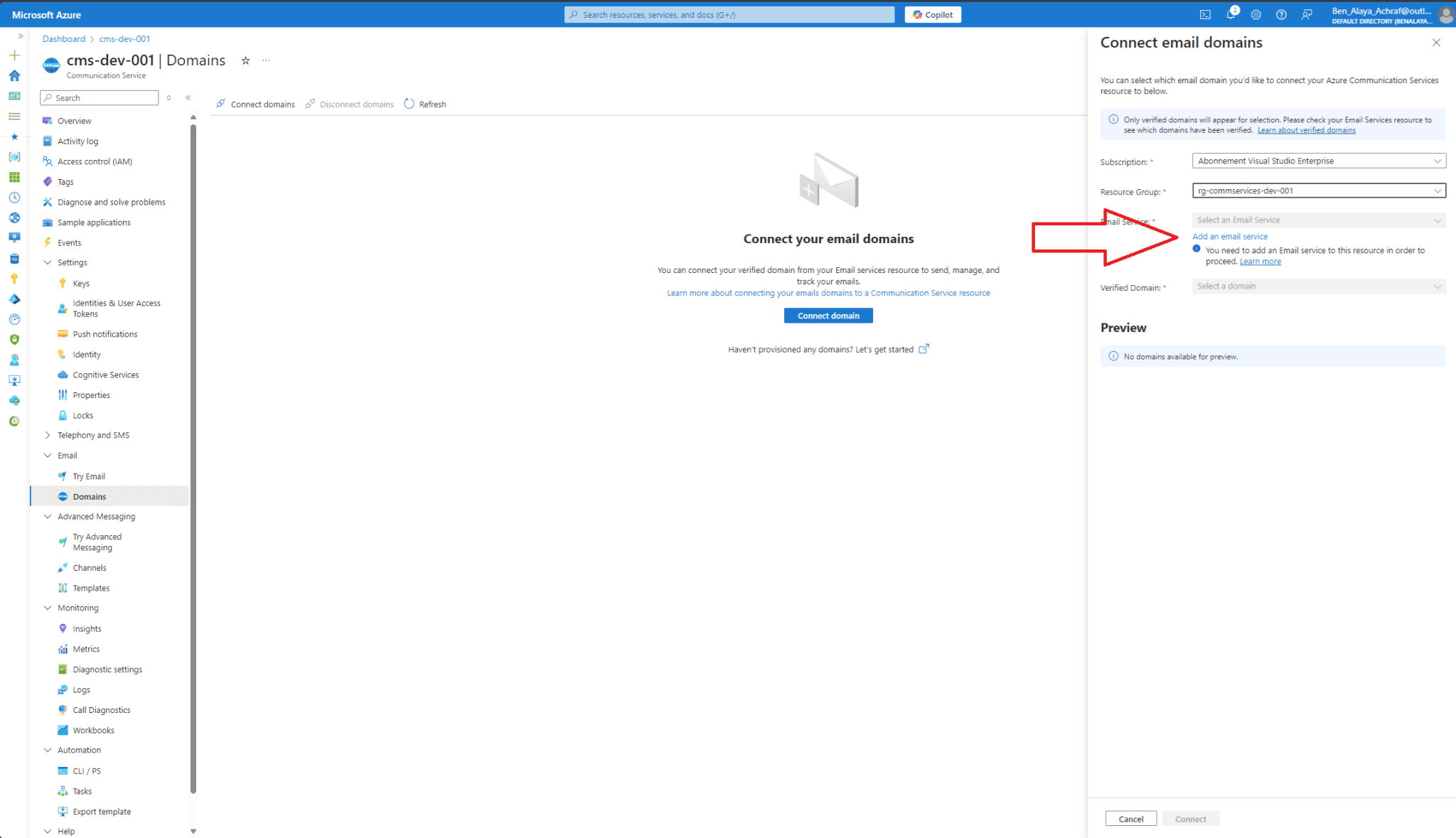Switch to Connect domains in the command bar
Image resolution: width=1456 pixels, height=838 pixels.
pos(262,104)
